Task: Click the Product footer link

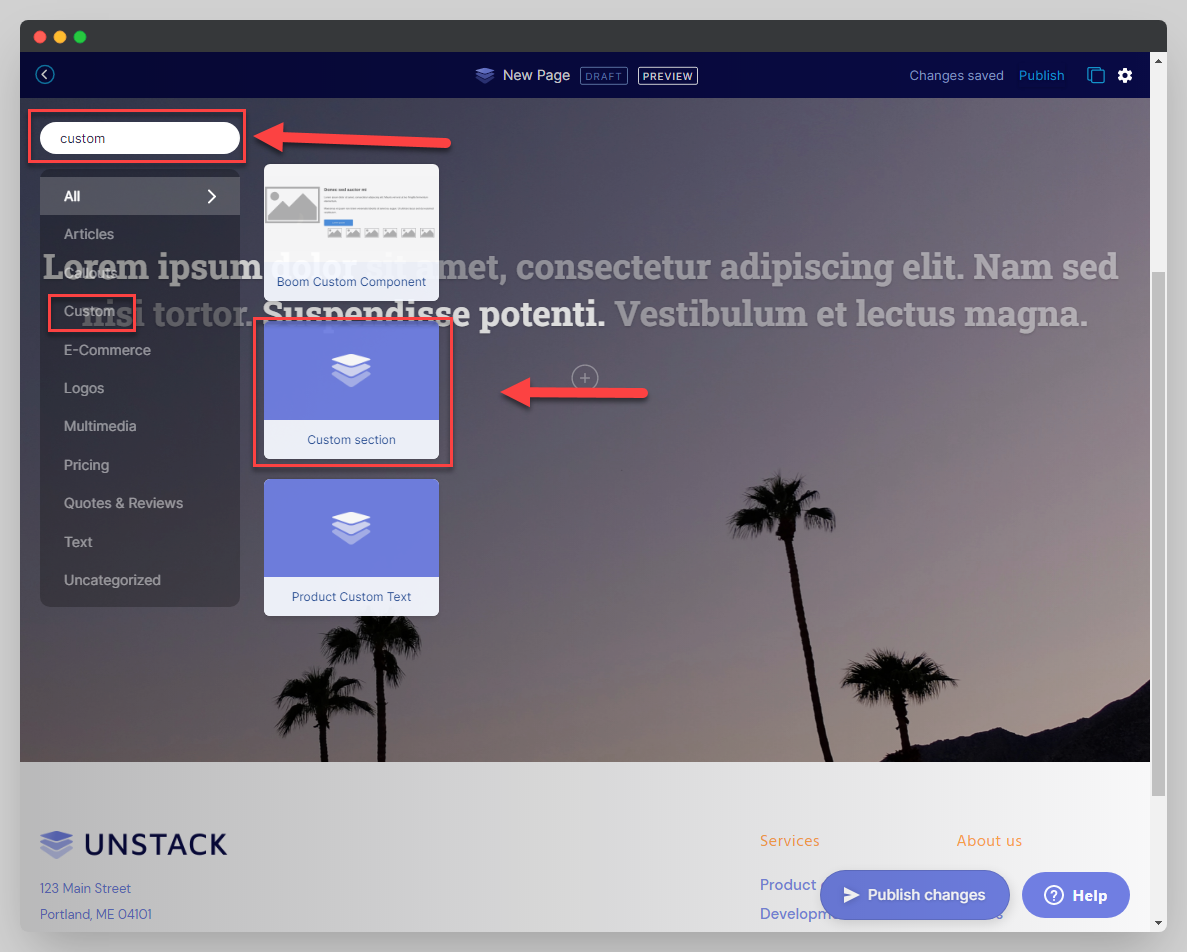Action: (788, 885)
